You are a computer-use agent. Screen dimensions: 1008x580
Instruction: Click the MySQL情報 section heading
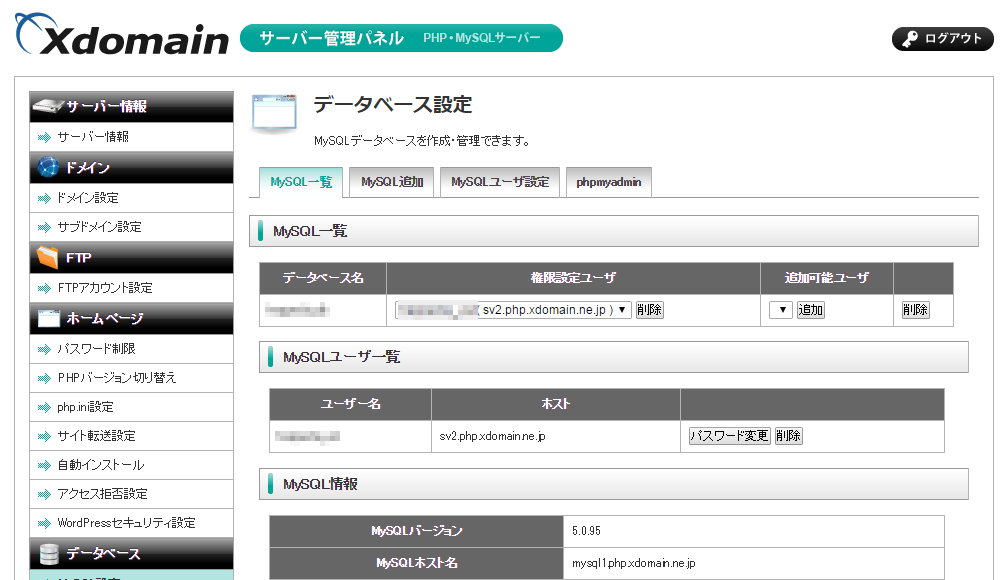[614, 484]
